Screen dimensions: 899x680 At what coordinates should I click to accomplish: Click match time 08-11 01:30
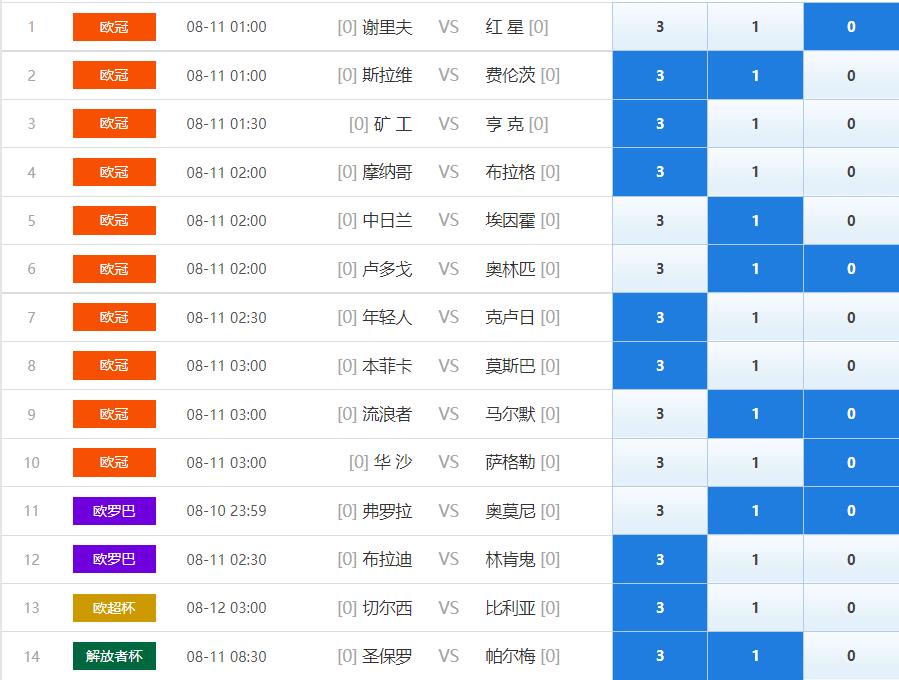pyautogui.click(x=226, y=124)
